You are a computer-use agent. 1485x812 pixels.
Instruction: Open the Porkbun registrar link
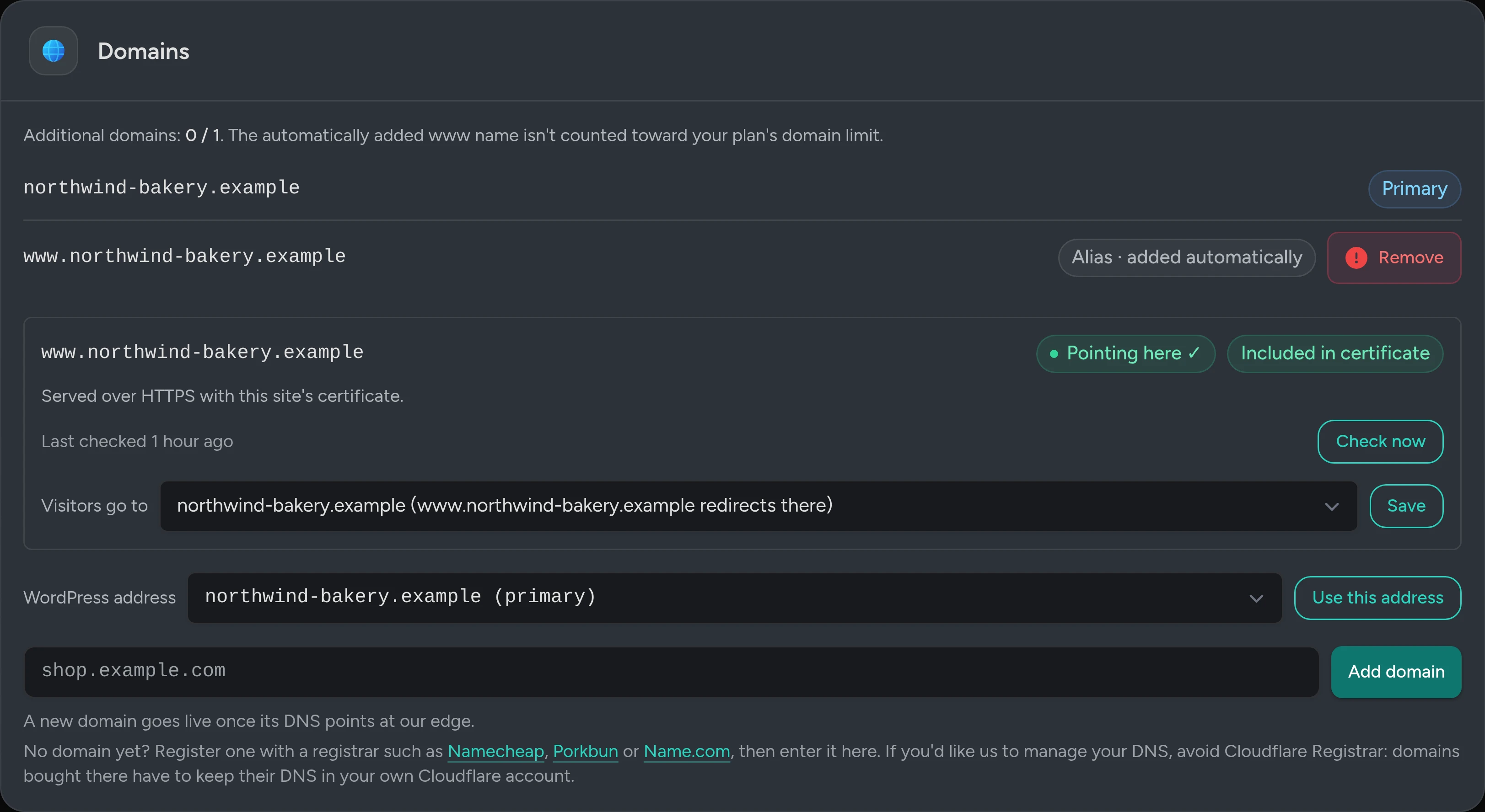[585, 752]
